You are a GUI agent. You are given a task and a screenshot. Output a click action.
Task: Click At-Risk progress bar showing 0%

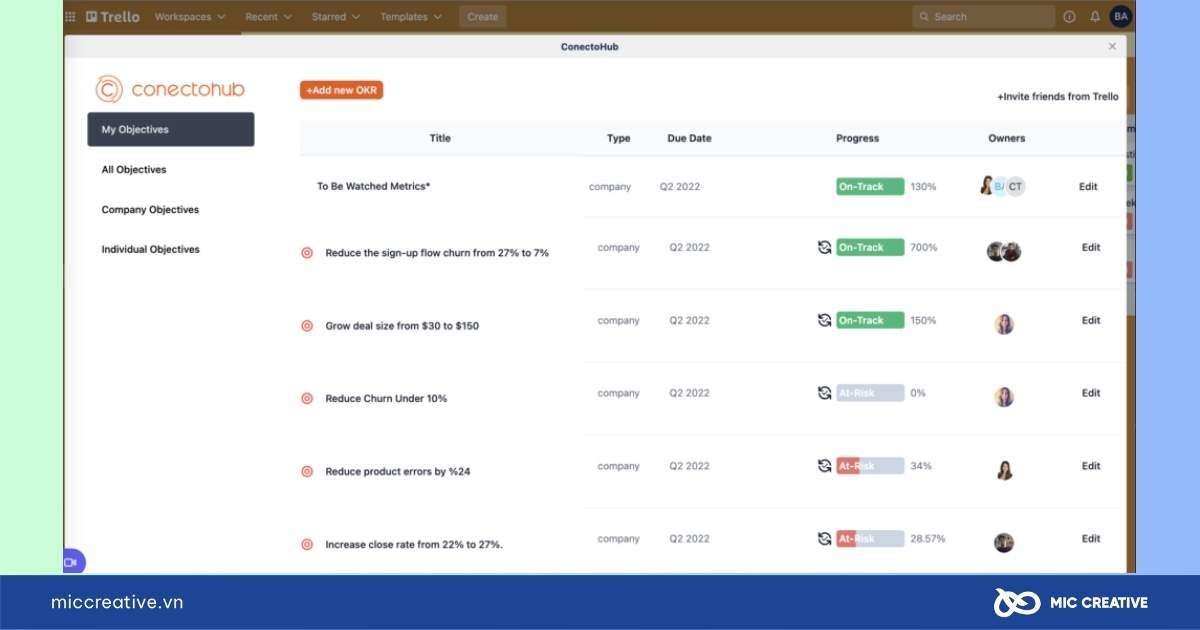[x=870, y=393]
